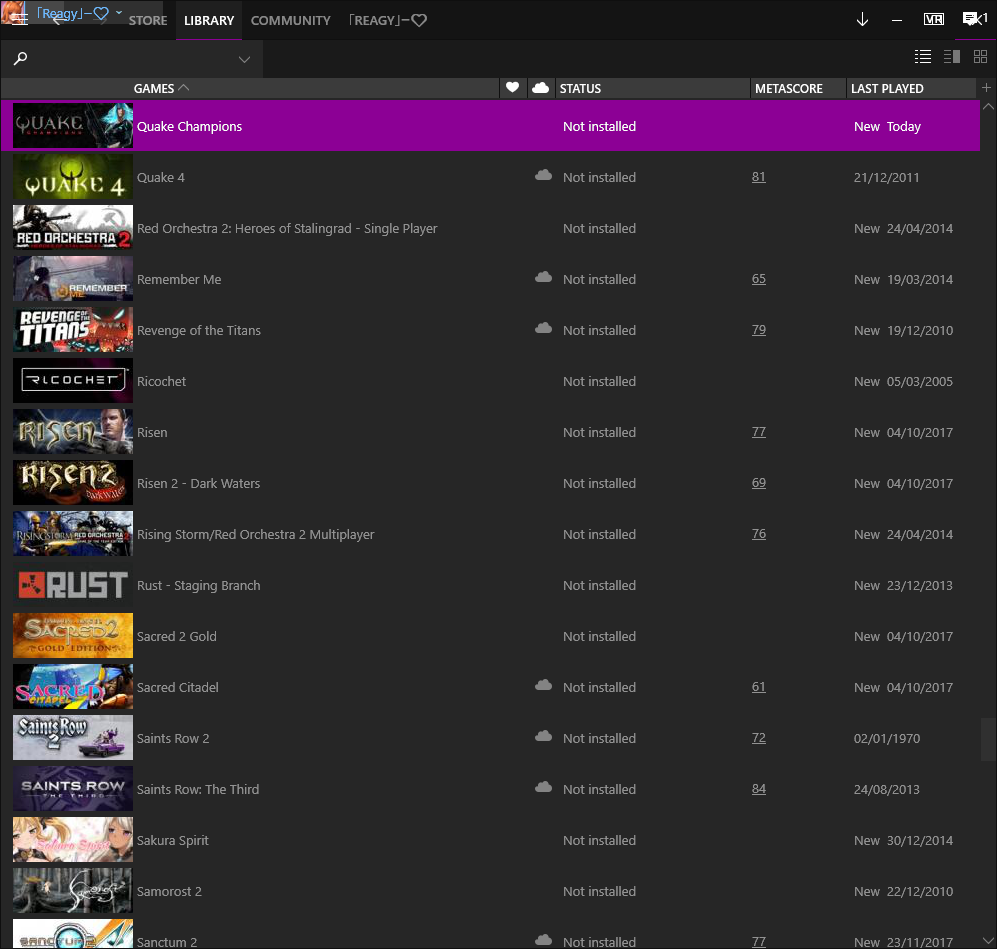Open Revenge of the Titans' metascore 79
This screenshot has width=997, height=949.
tap(759, 329)
